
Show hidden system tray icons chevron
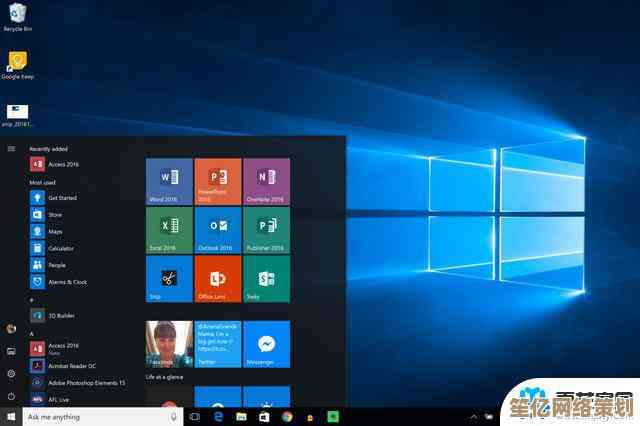pos(473,416)
